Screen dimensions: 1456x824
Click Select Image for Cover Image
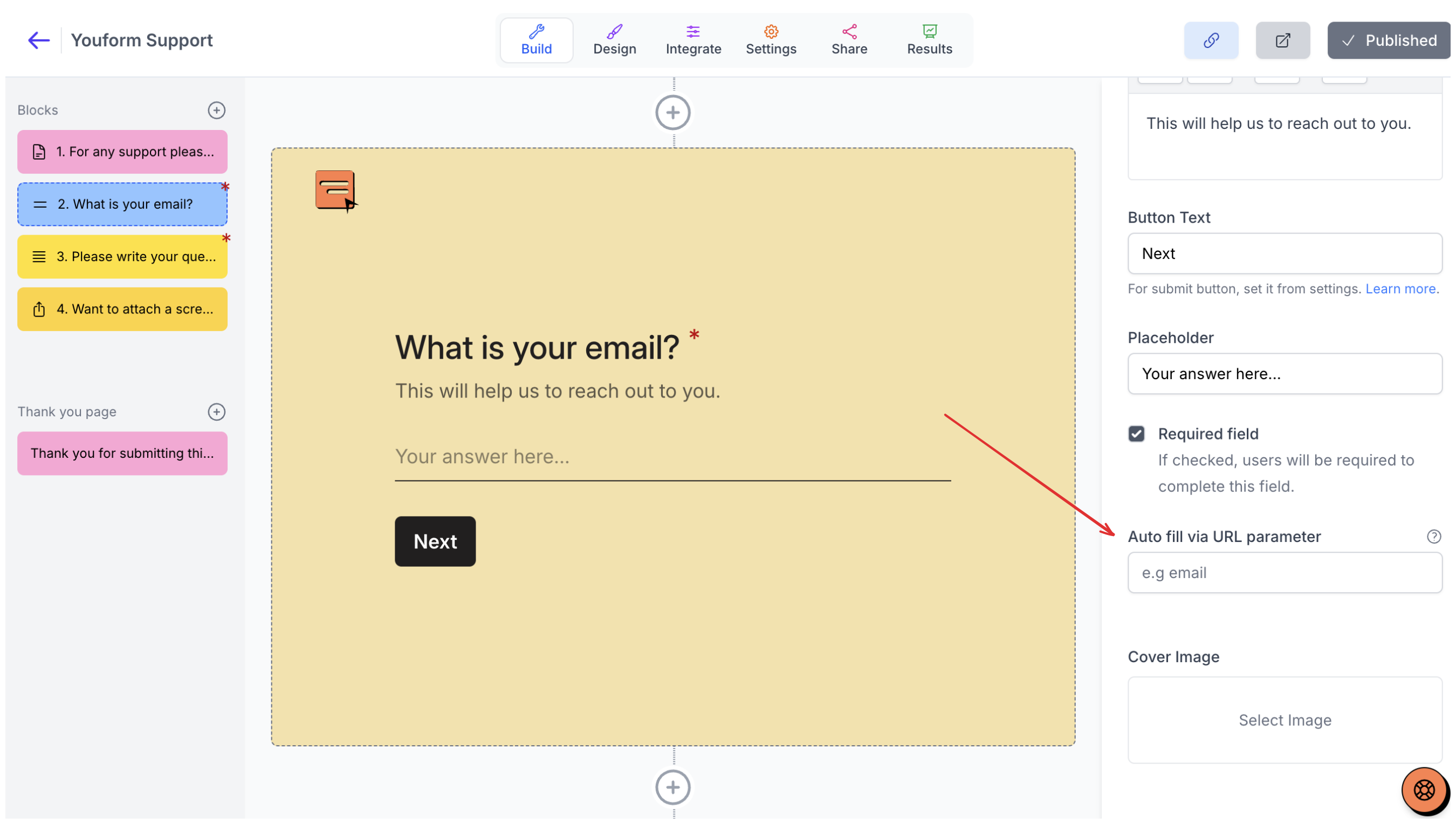pos(1284,720)
